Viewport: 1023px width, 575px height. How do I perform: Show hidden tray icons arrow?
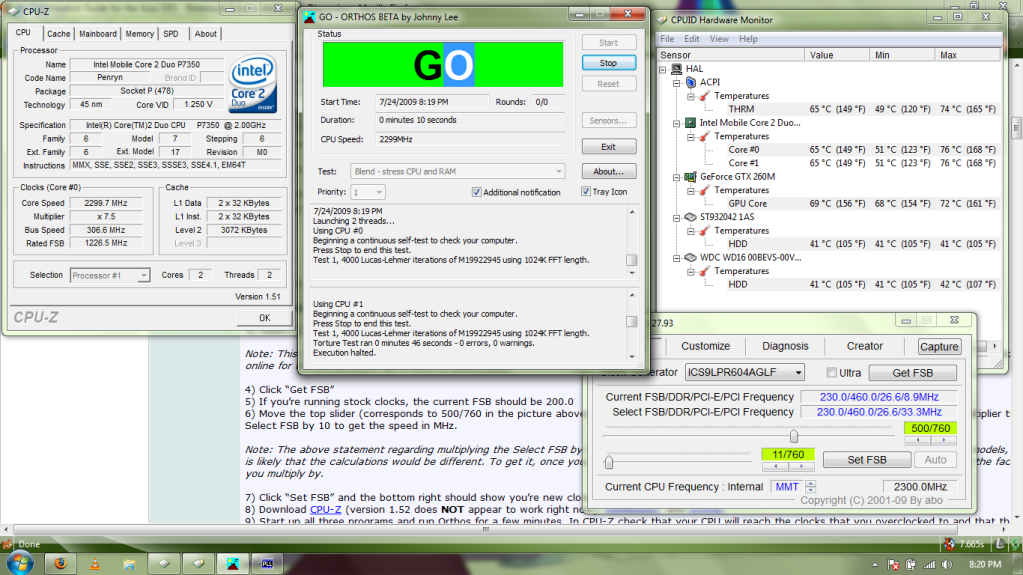point(875,565)
